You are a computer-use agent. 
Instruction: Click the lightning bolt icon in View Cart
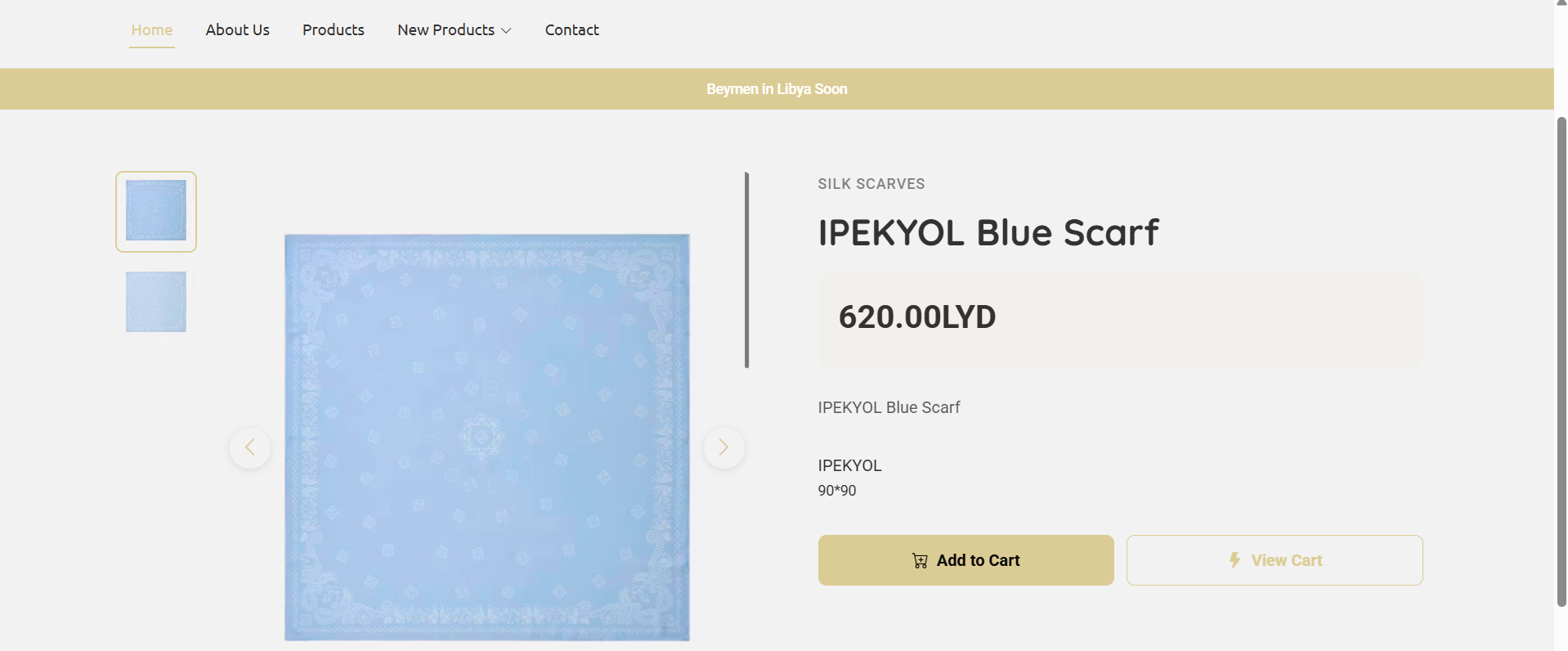pos(1234,560)
